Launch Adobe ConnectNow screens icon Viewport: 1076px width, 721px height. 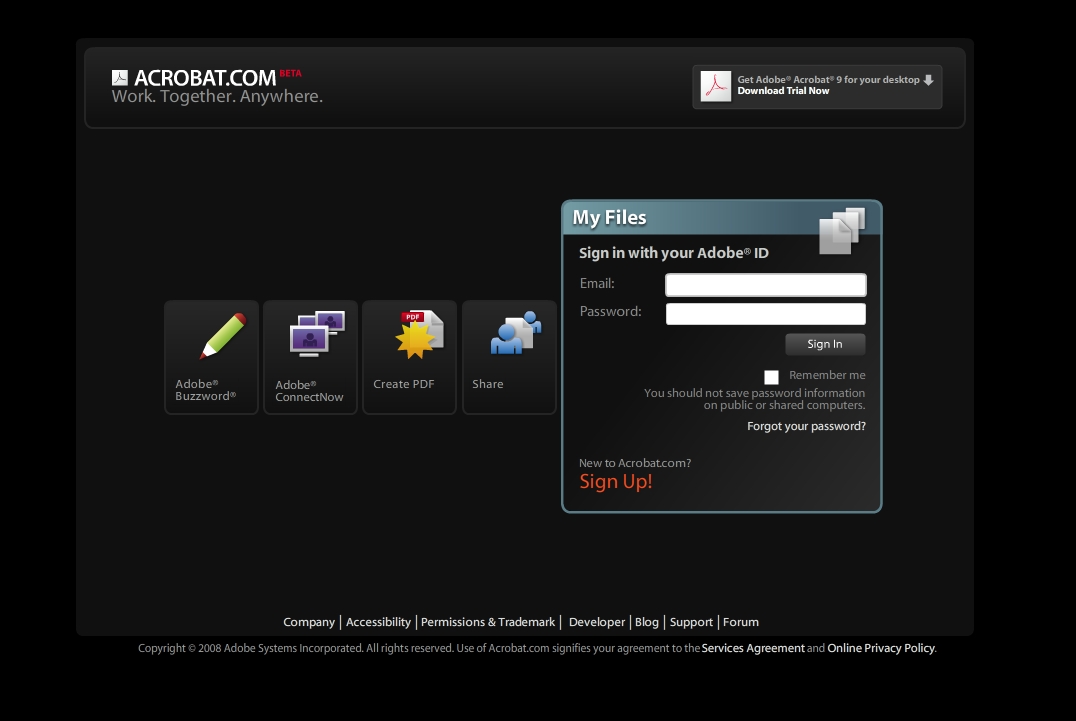pyautogui.click(x=317, y=333)
